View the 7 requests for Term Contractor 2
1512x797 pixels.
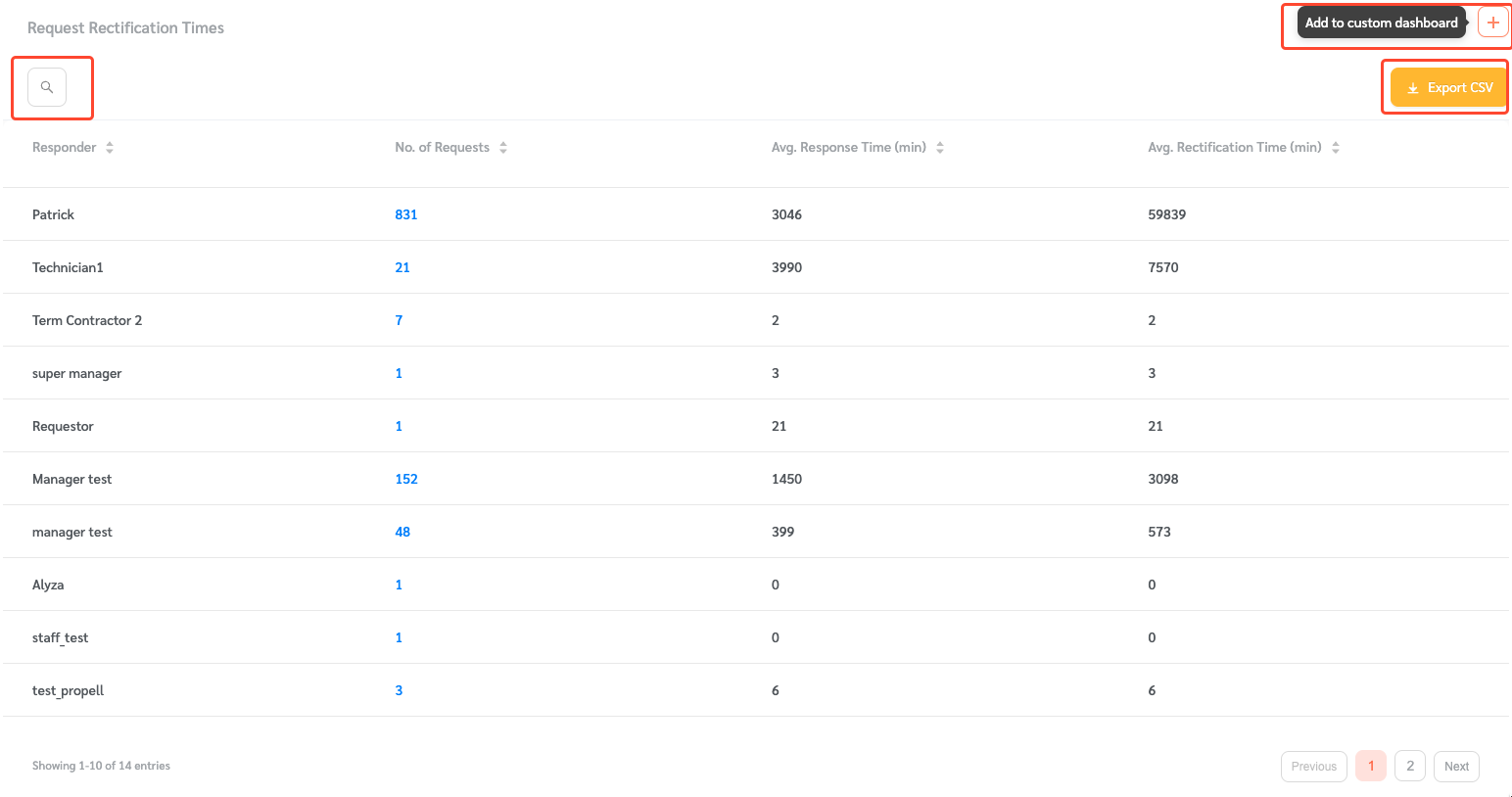point(399,320)
